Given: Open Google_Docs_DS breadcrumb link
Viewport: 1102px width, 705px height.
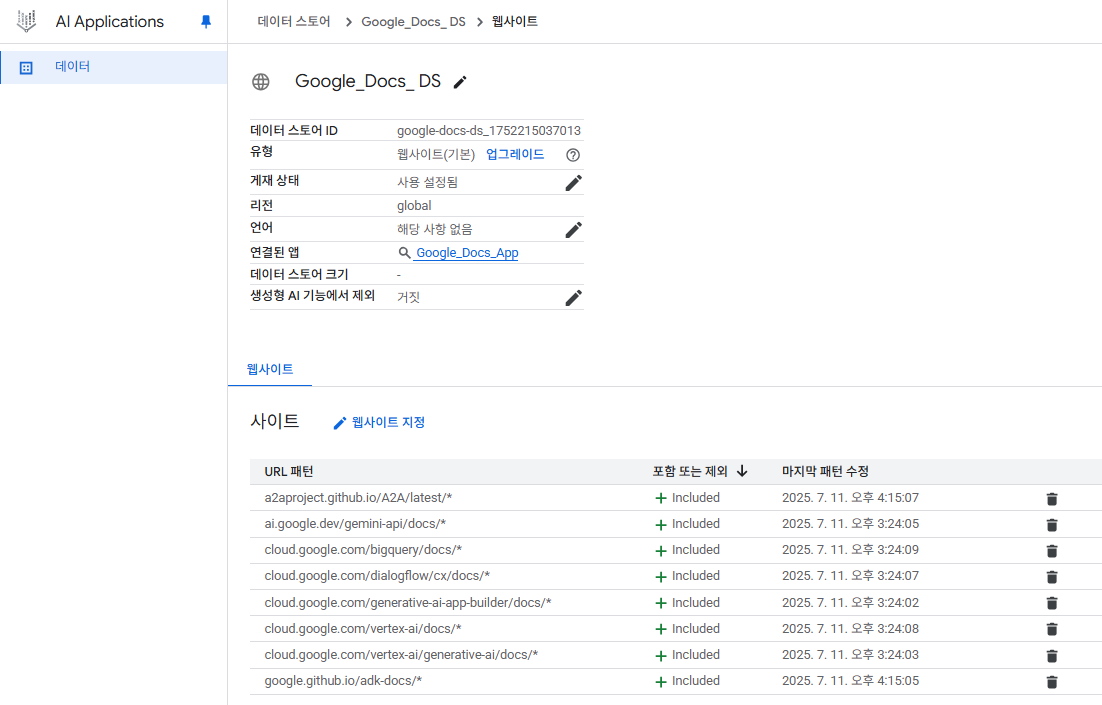Looking at the screenshot, I should (413, 22).
